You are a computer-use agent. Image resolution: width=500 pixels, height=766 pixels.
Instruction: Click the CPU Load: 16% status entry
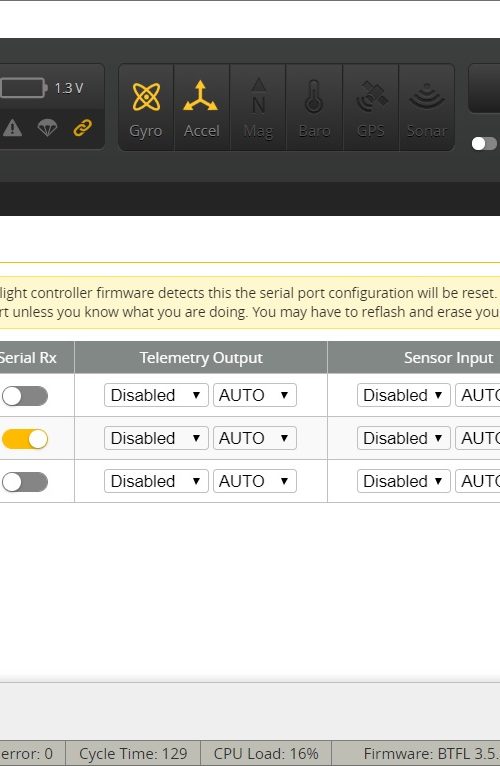point(266,753)
